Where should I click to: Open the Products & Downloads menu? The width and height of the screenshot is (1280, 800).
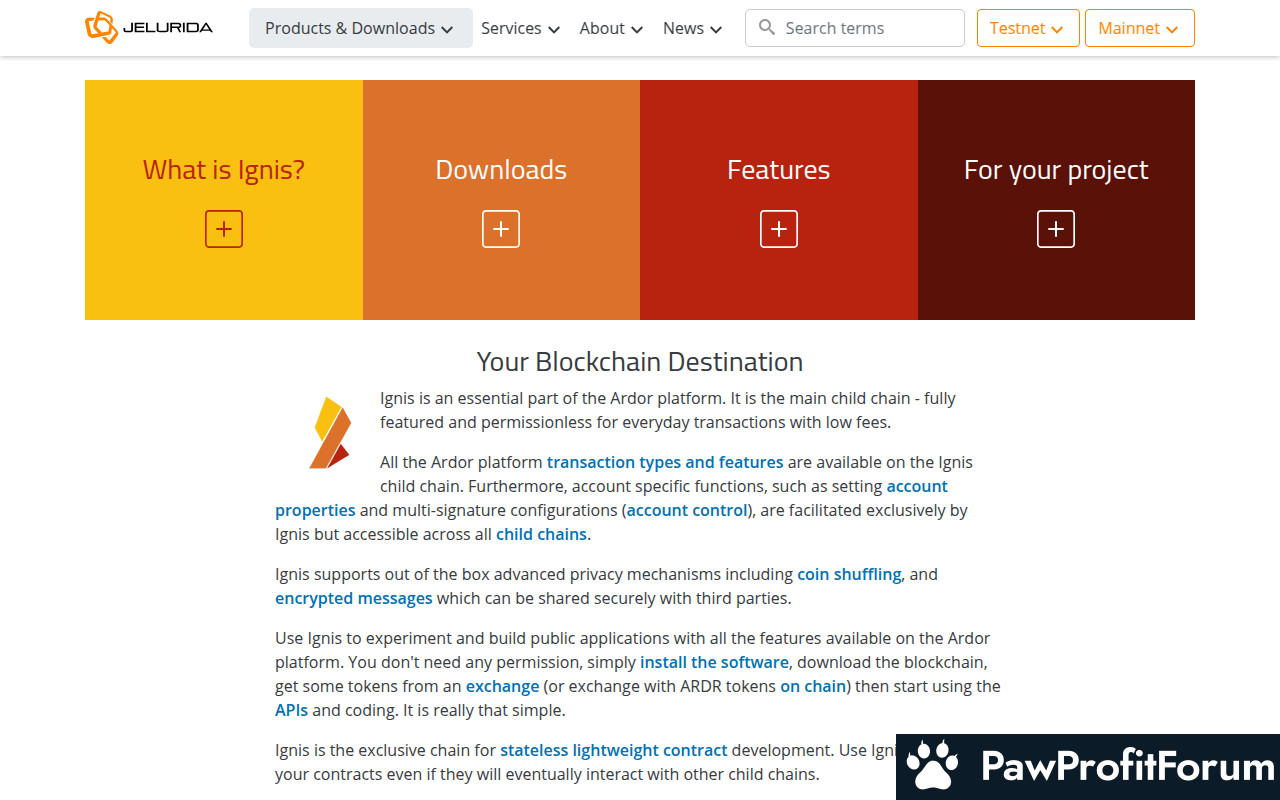(x=360, y=28)
